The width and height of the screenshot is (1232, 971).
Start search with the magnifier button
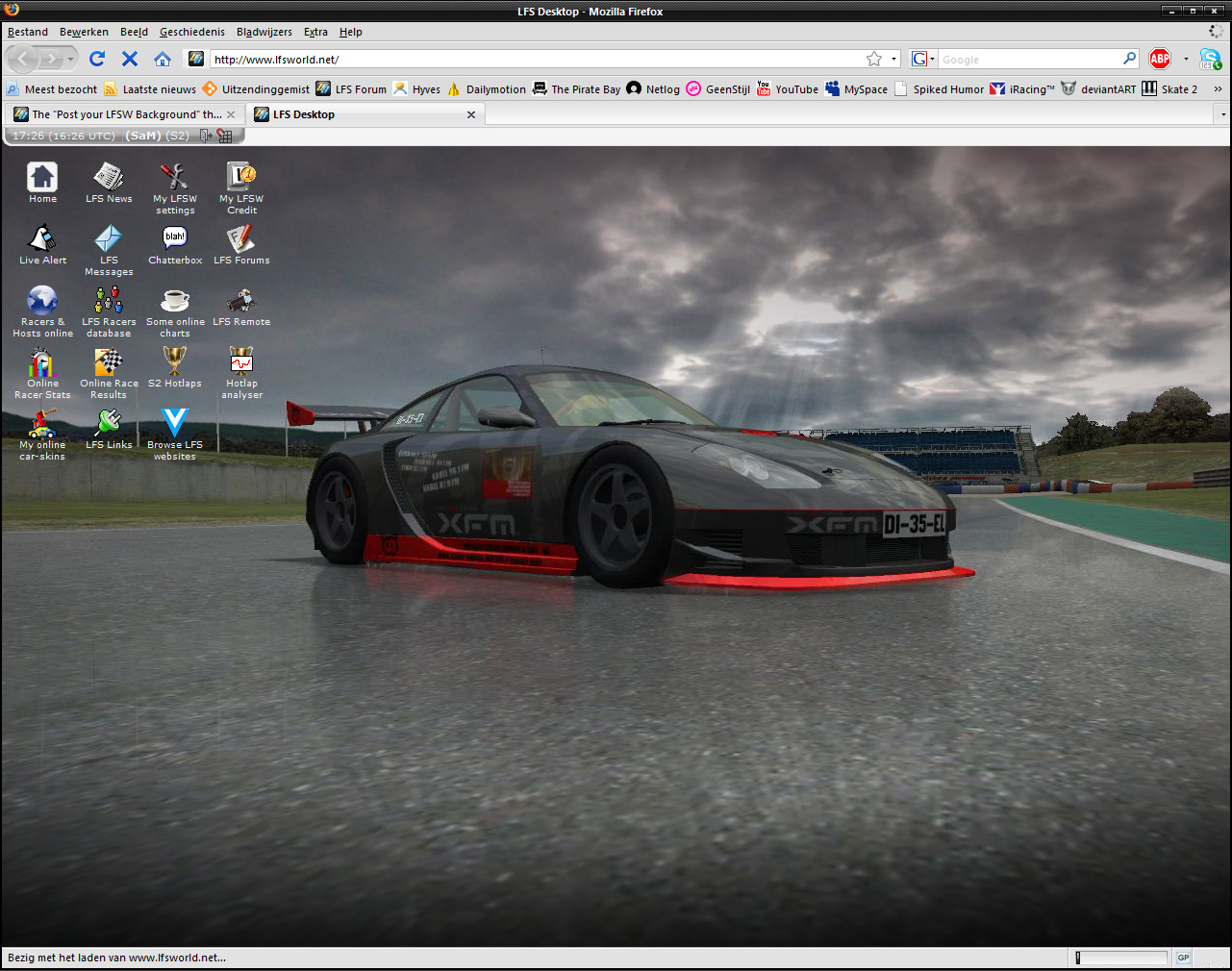click(x=1129, y=59)
